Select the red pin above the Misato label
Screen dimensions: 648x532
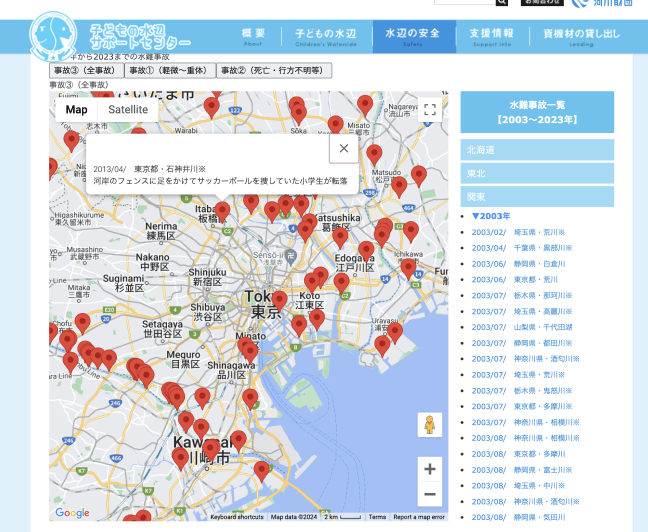tap(365, 105)
